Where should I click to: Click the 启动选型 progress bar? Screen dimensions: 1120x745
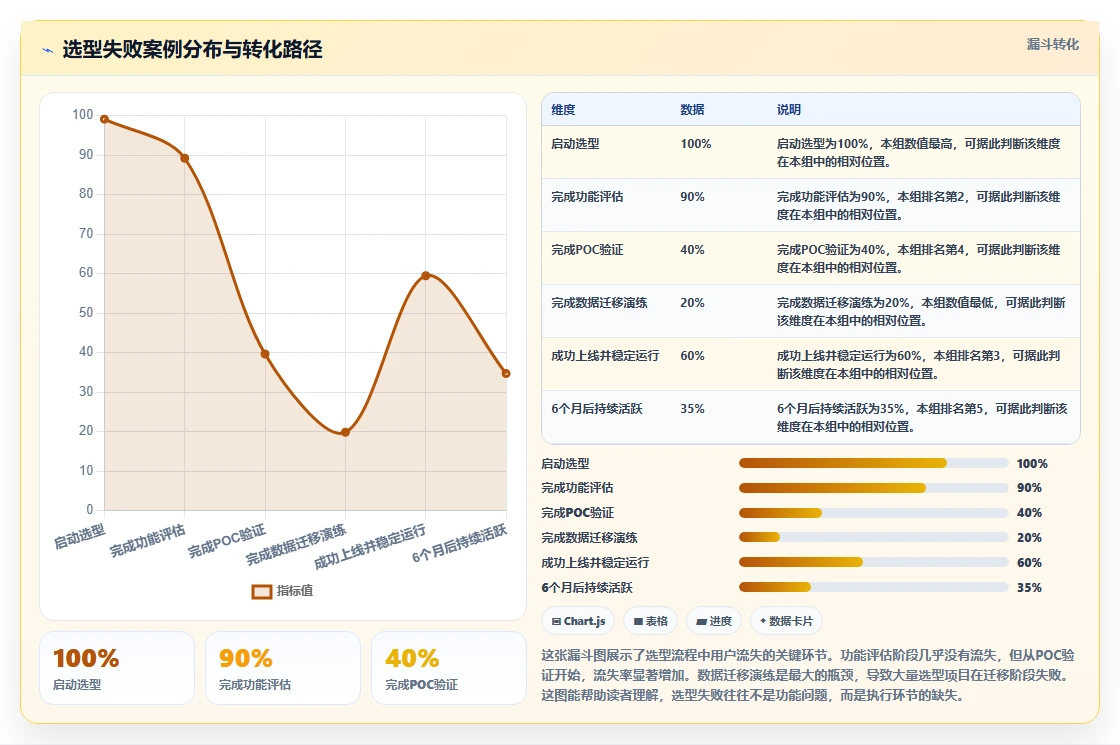[874, 464]
